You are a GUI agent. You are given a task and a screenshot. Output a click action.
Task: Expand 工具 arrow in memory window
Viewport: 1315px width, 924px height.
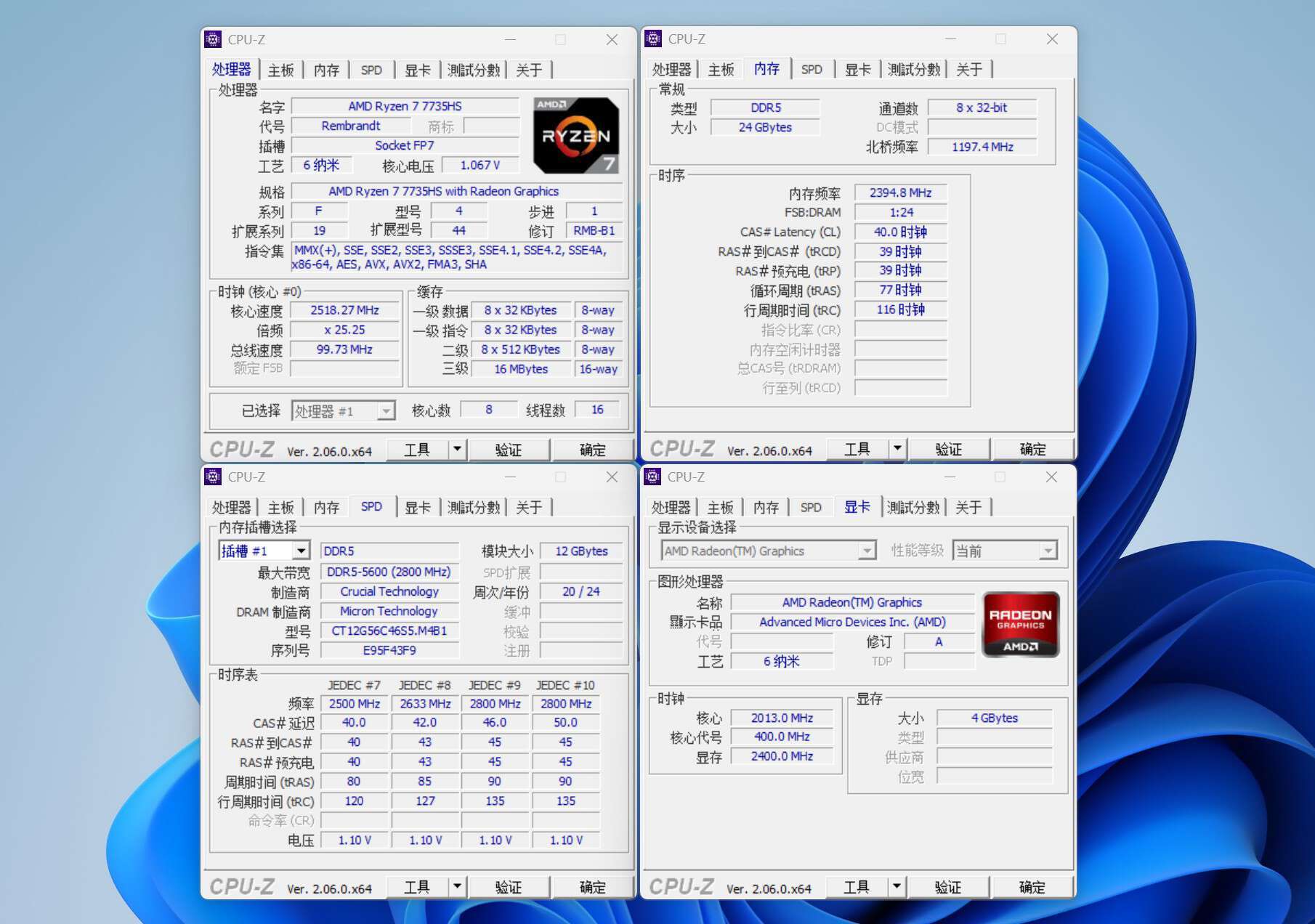(897, 449)
